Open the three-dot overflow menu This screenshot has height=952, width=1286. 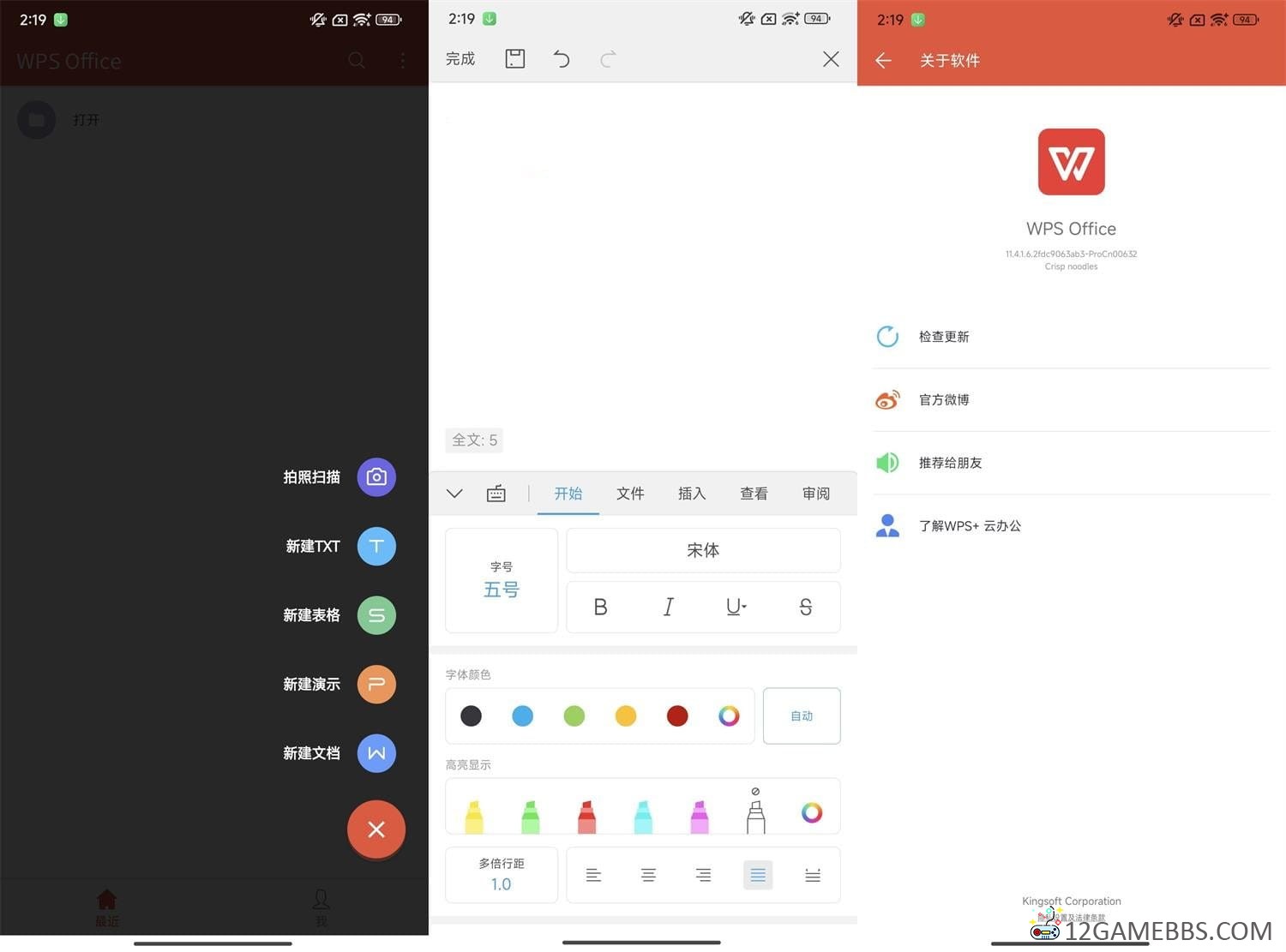point(403,60)
